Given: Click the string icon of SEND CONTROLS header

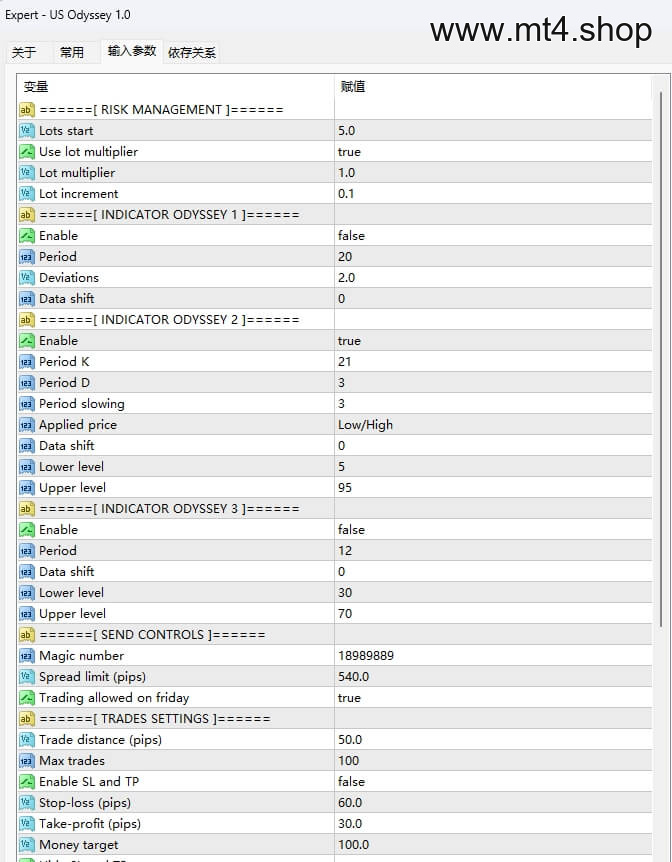Looking at the screenshot, I should (26, 635).
